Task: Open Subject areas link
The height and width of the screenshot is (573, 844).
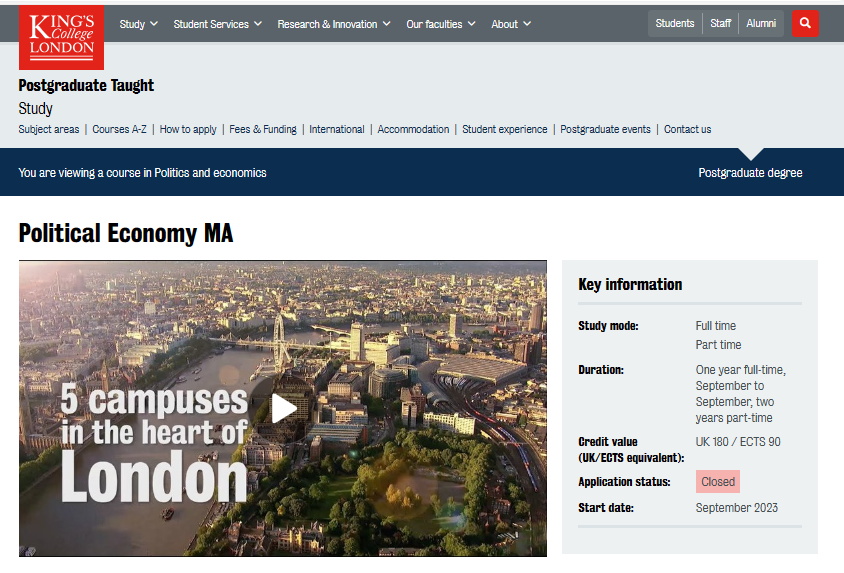Action: pos(49,129)
